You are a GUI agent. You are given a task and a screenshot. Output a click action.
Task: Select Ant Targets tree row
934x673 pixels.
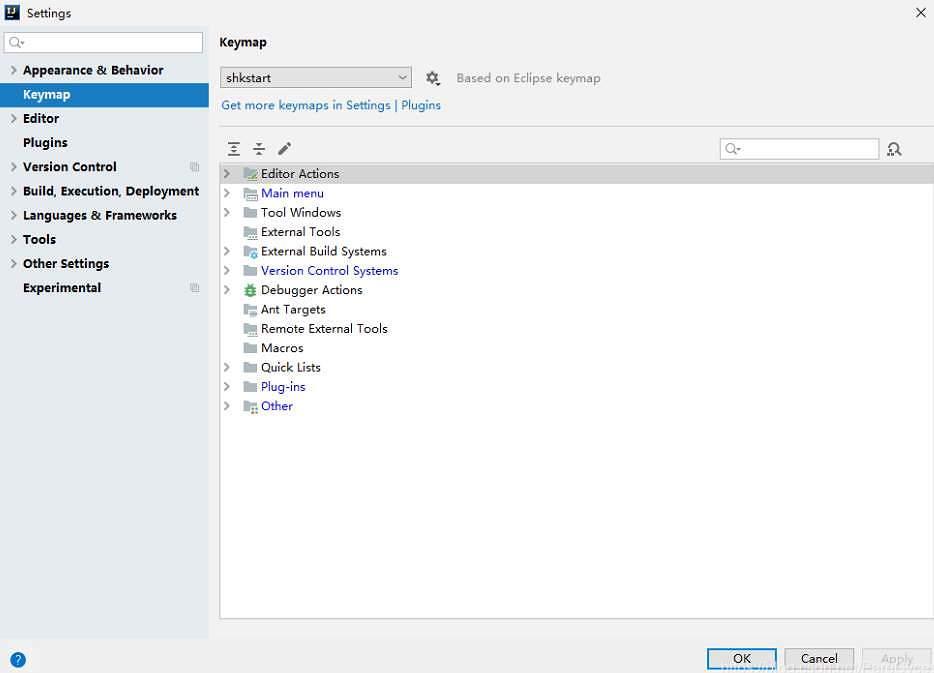tap(577, 309)
